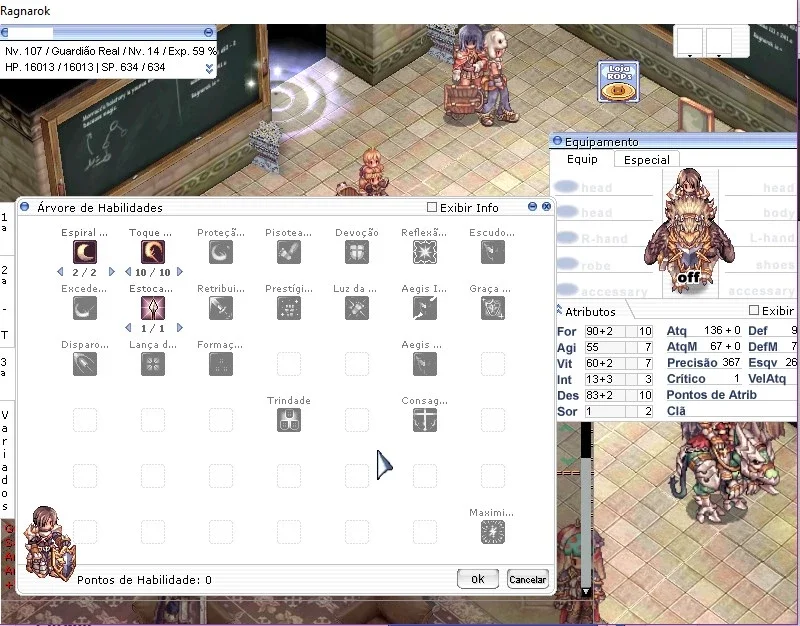Click the Reflexã... skill icon
800x626 pixels.
[x=424, y=252]
